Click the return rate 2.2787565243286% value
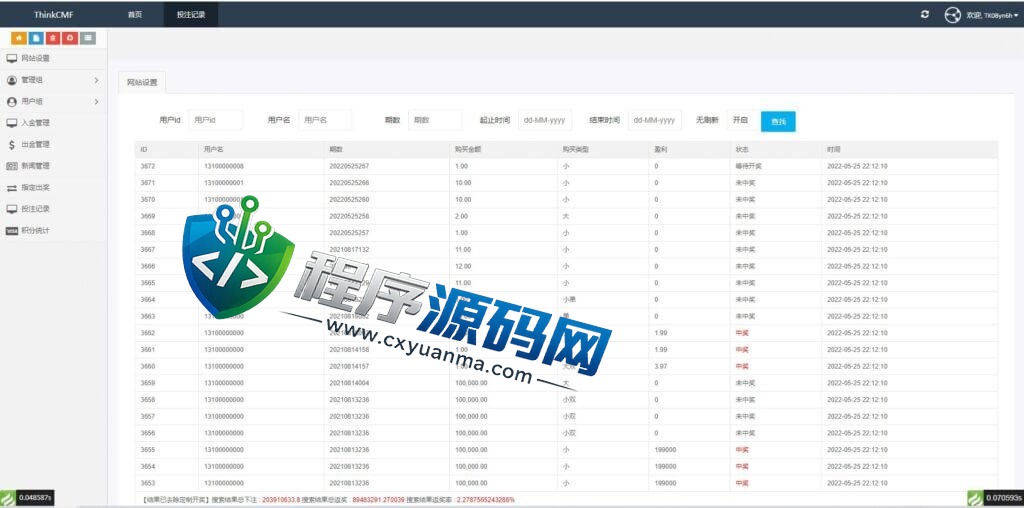 [x=486, y=500]
